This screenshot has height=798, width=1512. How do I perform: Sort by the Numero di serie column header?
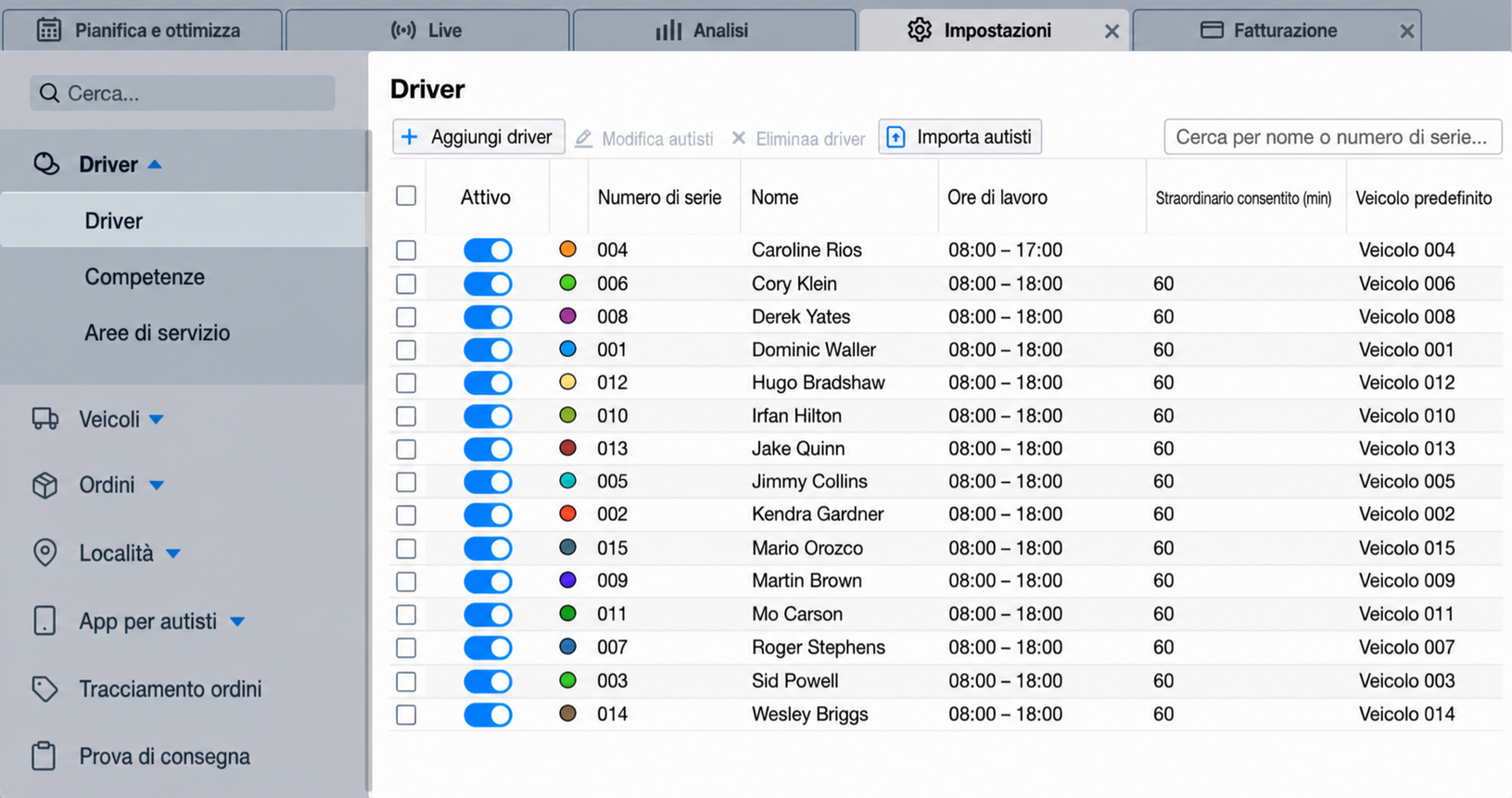(659, 197)
